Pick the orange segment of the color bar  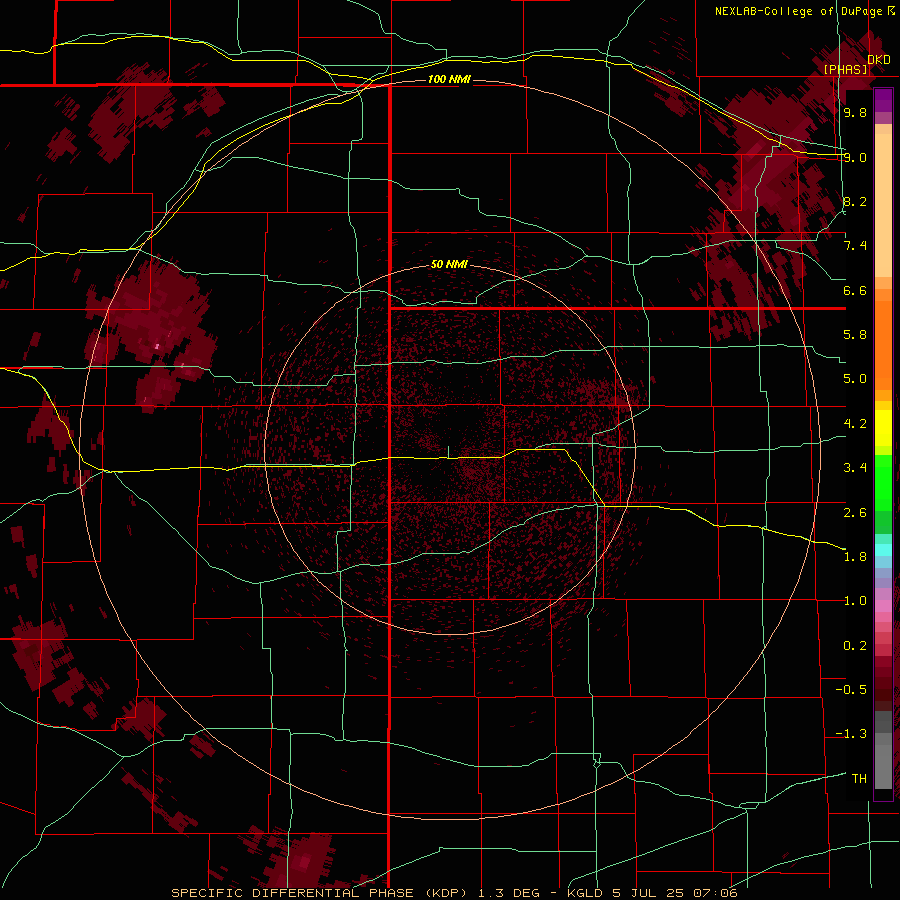(883, 345)
